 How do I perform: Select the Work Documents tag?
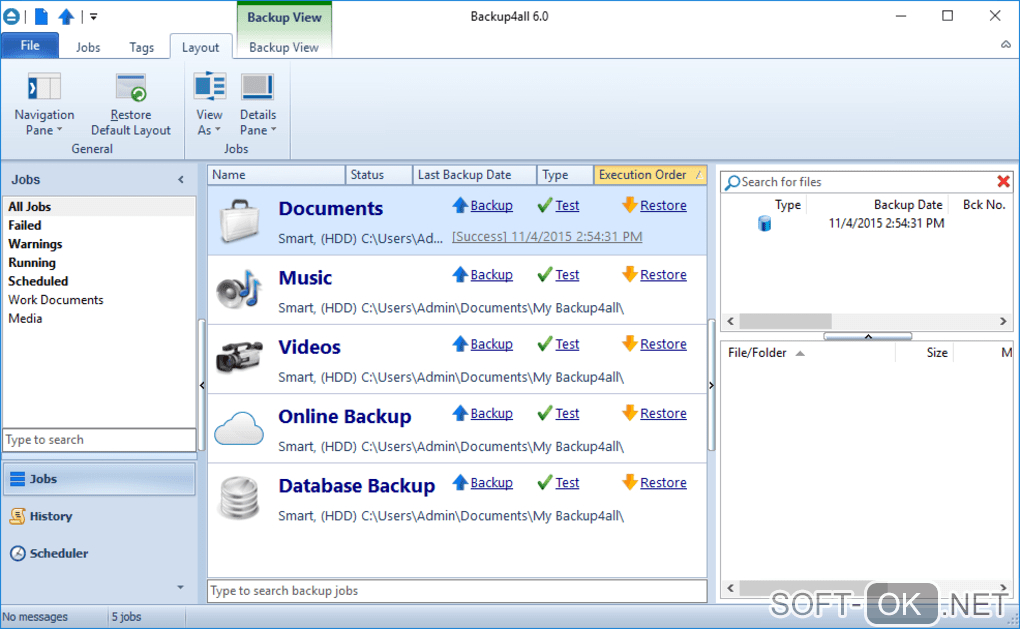[99, 300]
